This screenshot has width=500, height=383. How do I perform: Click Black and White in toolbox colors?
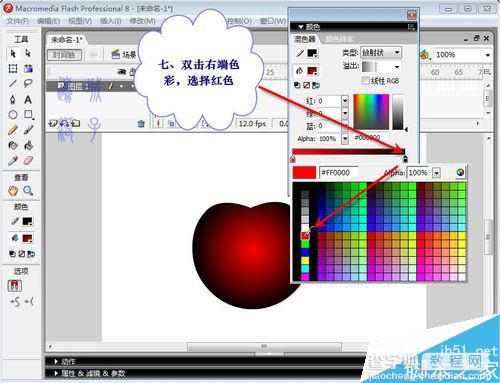pyautogui.click(x=12, y=254)
